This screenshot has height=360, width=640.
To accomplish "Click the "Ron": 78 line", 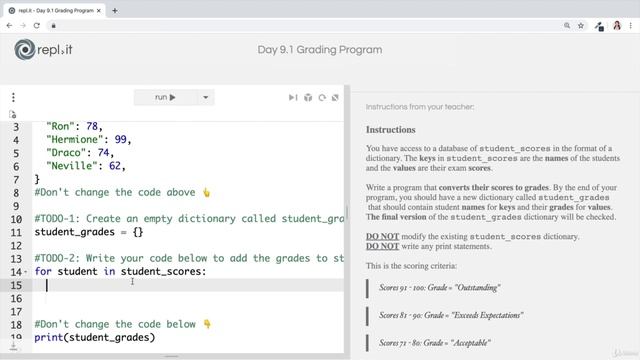I will click(x=74, y=127).
